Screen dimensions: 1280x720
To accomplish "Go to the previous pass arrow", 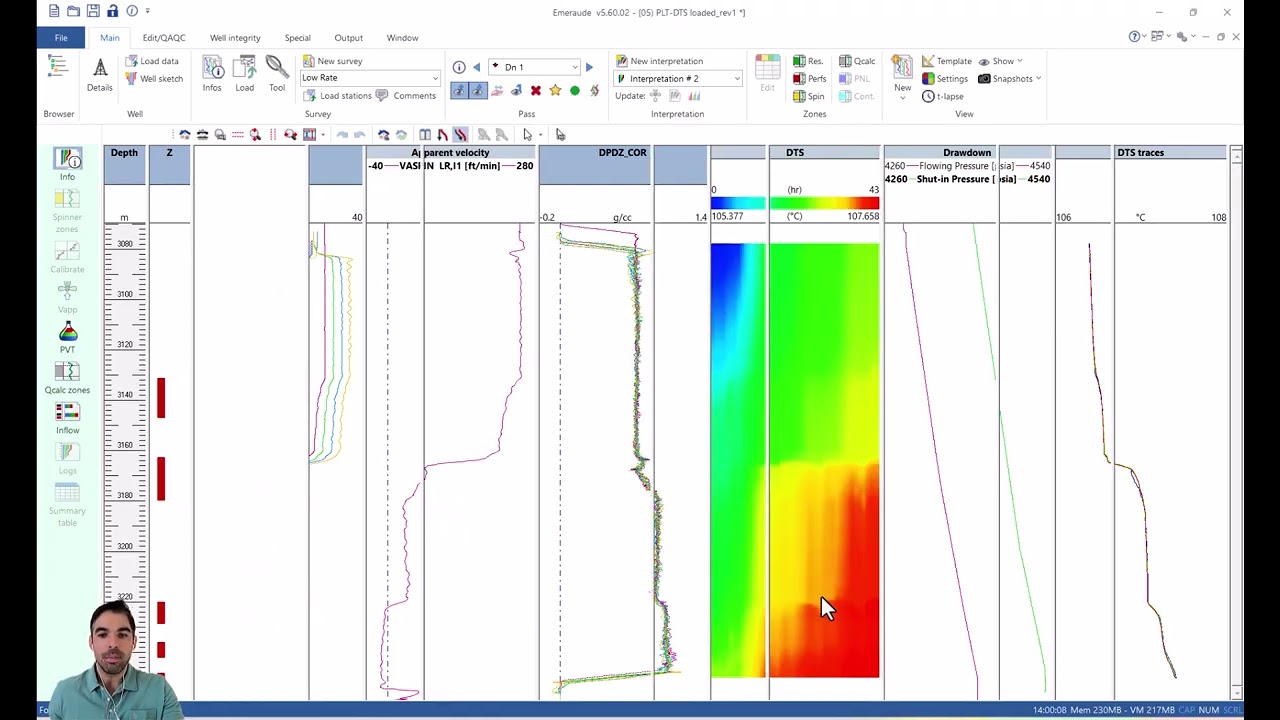I will 476,67.
